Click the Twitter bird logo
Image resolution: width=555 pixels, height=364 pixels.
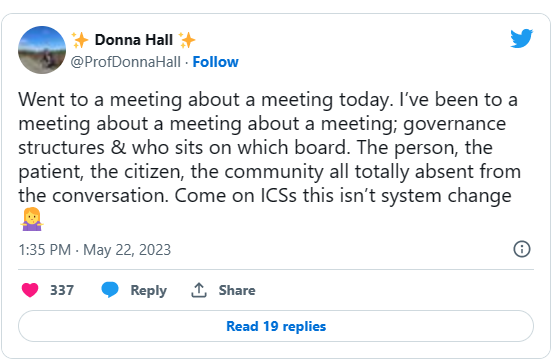point(521,38)
